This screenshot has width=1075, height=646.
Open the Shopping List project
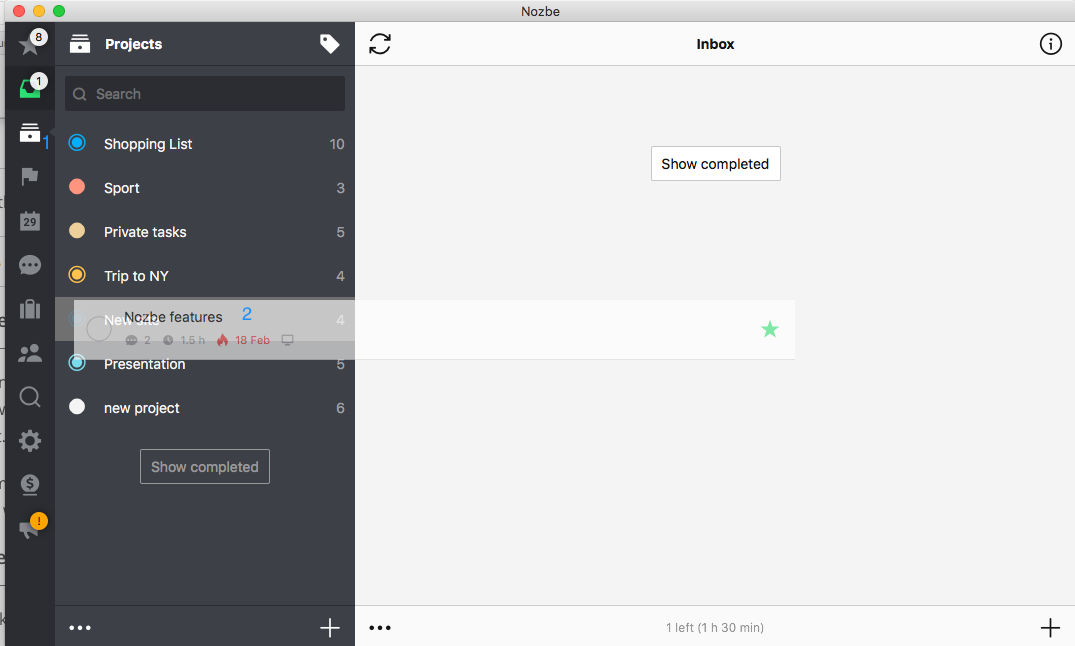pyautogui.click(x=205, y=144)
